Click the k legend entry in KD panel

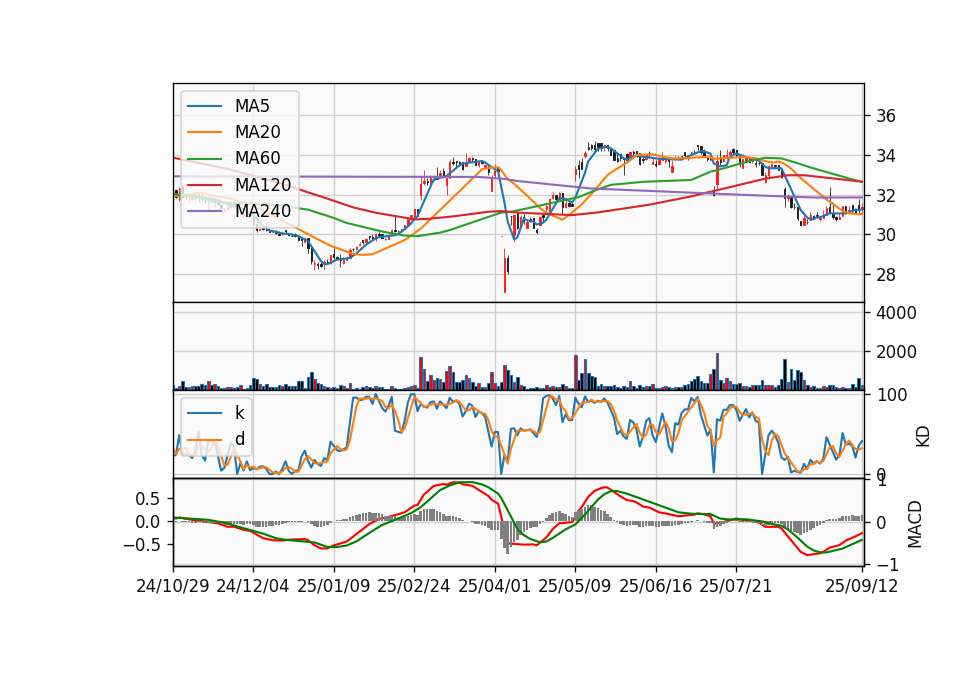tap(239, 413)
